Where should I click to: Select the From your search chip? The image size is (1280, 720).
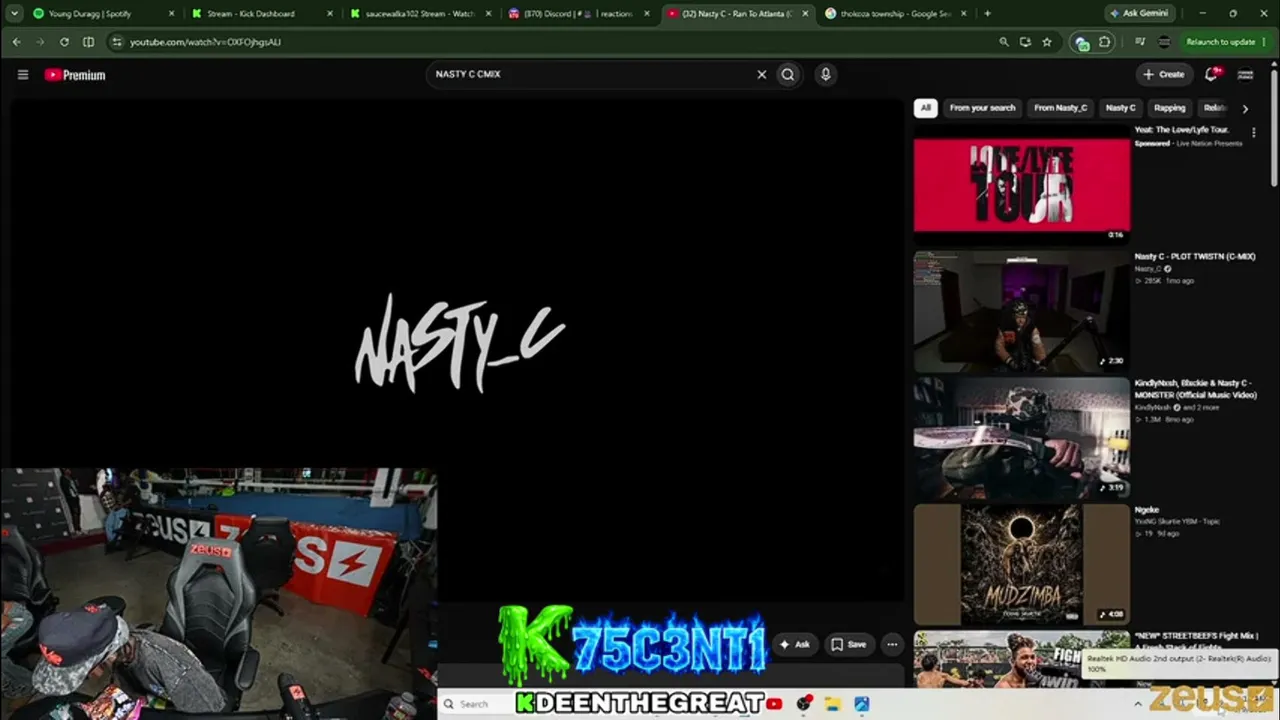[982, 108]
